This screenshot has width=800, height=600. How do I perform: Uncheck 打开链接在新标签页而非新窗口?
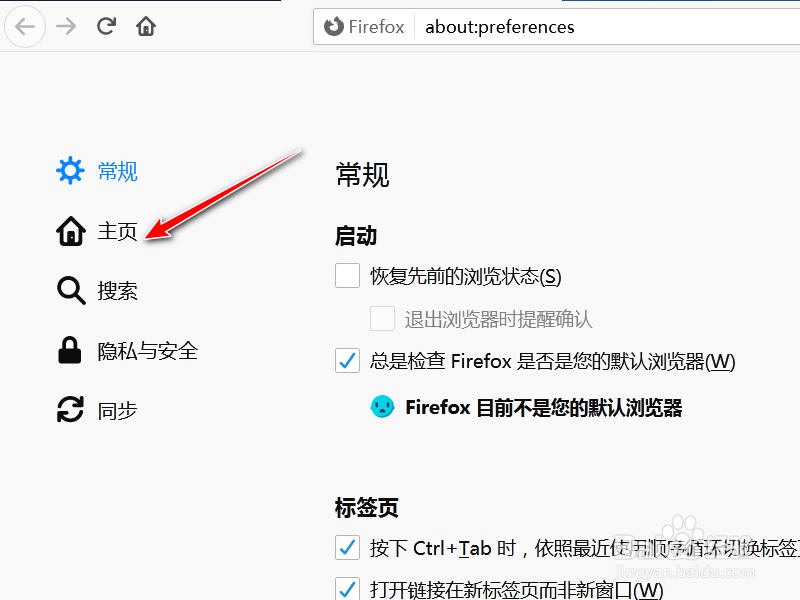(x=347, y=589)
